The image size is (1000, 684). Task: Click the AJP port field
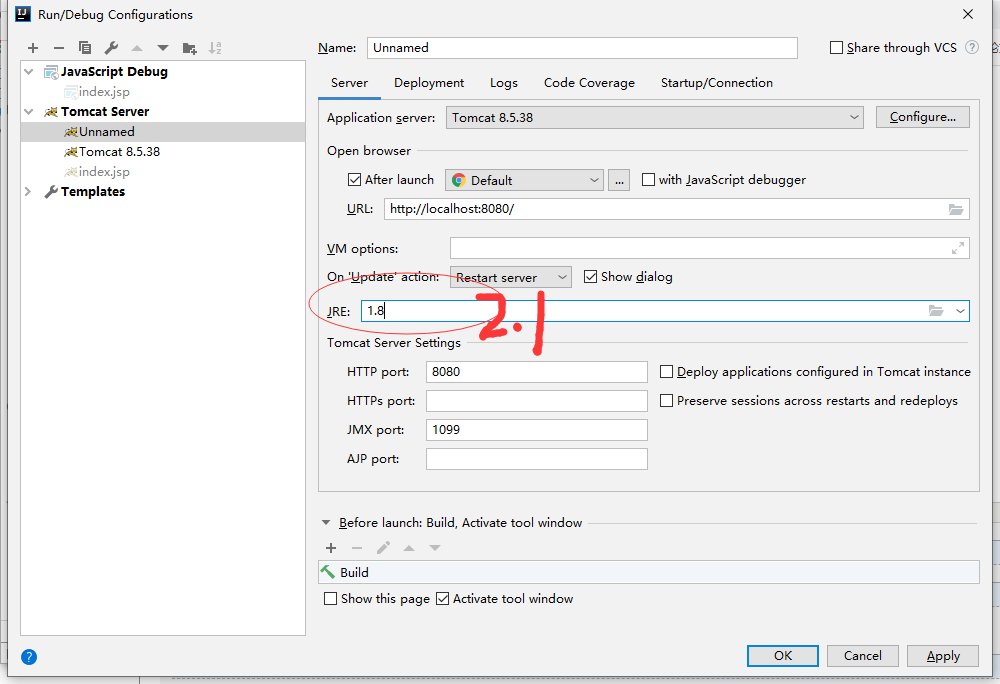pos(536,459)
